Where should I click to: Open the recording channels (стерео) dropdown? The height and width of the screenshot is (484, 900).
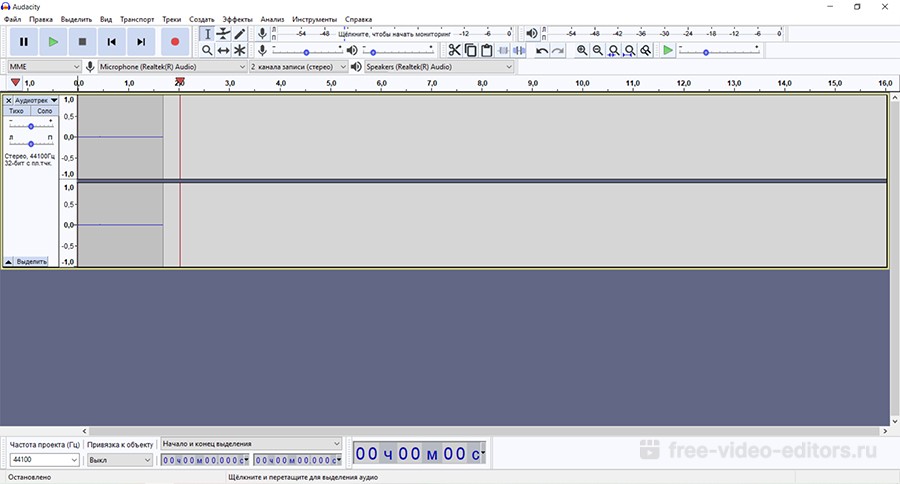[x=298, y=67]
